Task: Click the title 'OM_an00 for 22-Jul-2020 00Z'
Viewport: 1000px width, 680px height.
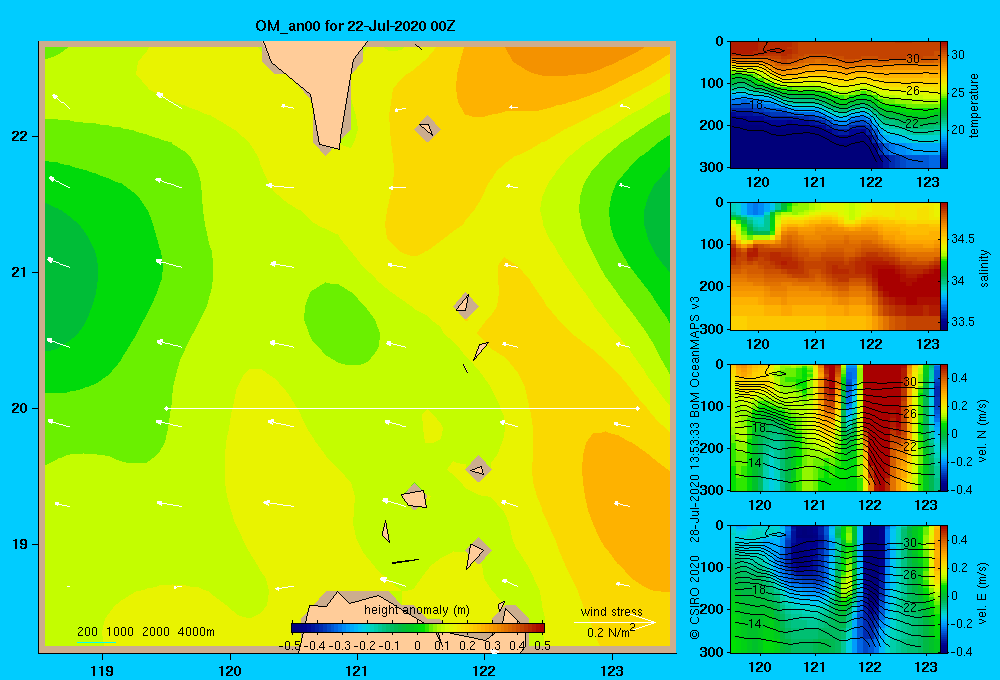Action: point(355,26)
